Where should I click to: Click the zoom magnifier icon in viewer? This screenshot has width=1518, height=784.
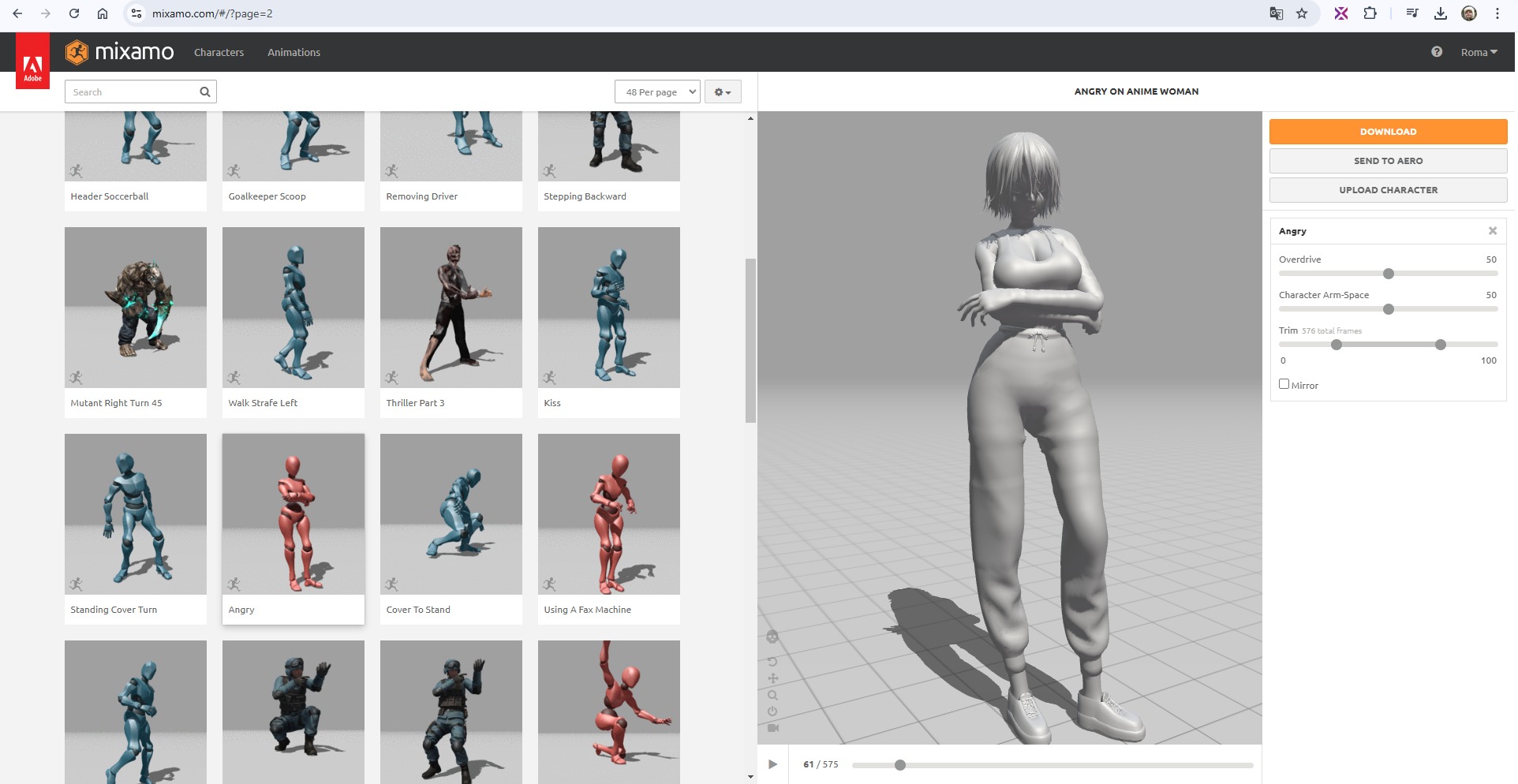(x=772, y=695)
